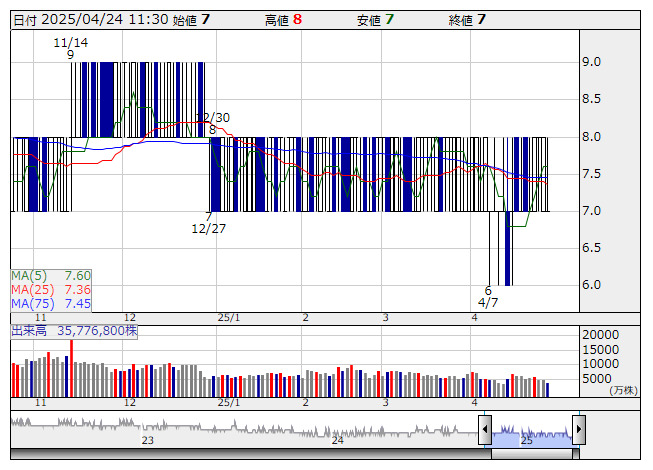Click the 20000 volume axis label
The height and width of the screenshot is (470, 653).
pyautogui.click(x=601, y=335)
